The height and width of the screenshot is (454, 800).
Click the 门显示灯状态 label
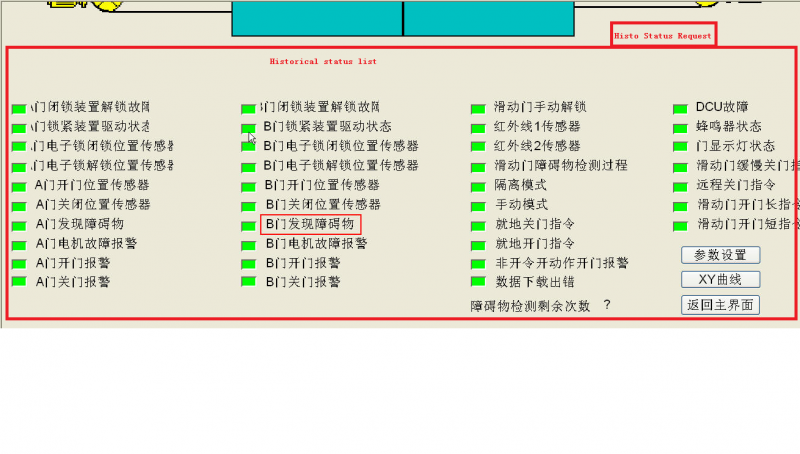735,146
